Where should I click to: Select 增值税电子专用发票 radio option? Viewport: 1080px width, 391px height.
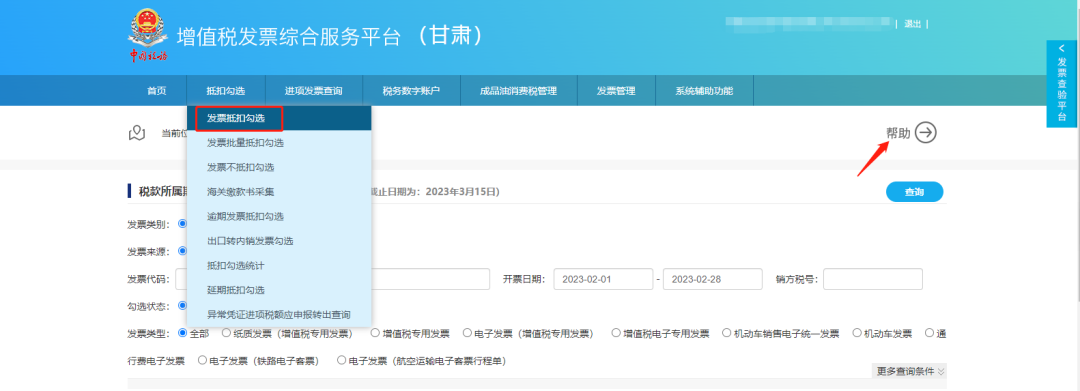tap(616, 333)
